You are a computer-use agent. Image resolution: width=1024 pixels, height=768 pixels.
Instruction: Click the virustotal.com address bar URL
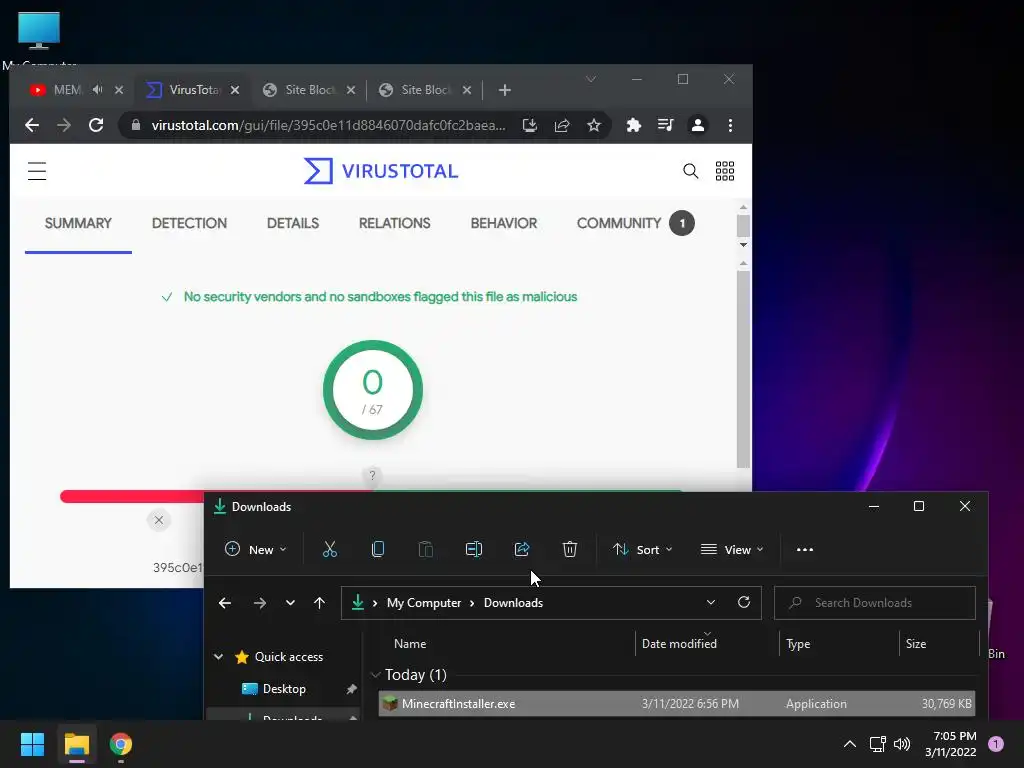328,125
